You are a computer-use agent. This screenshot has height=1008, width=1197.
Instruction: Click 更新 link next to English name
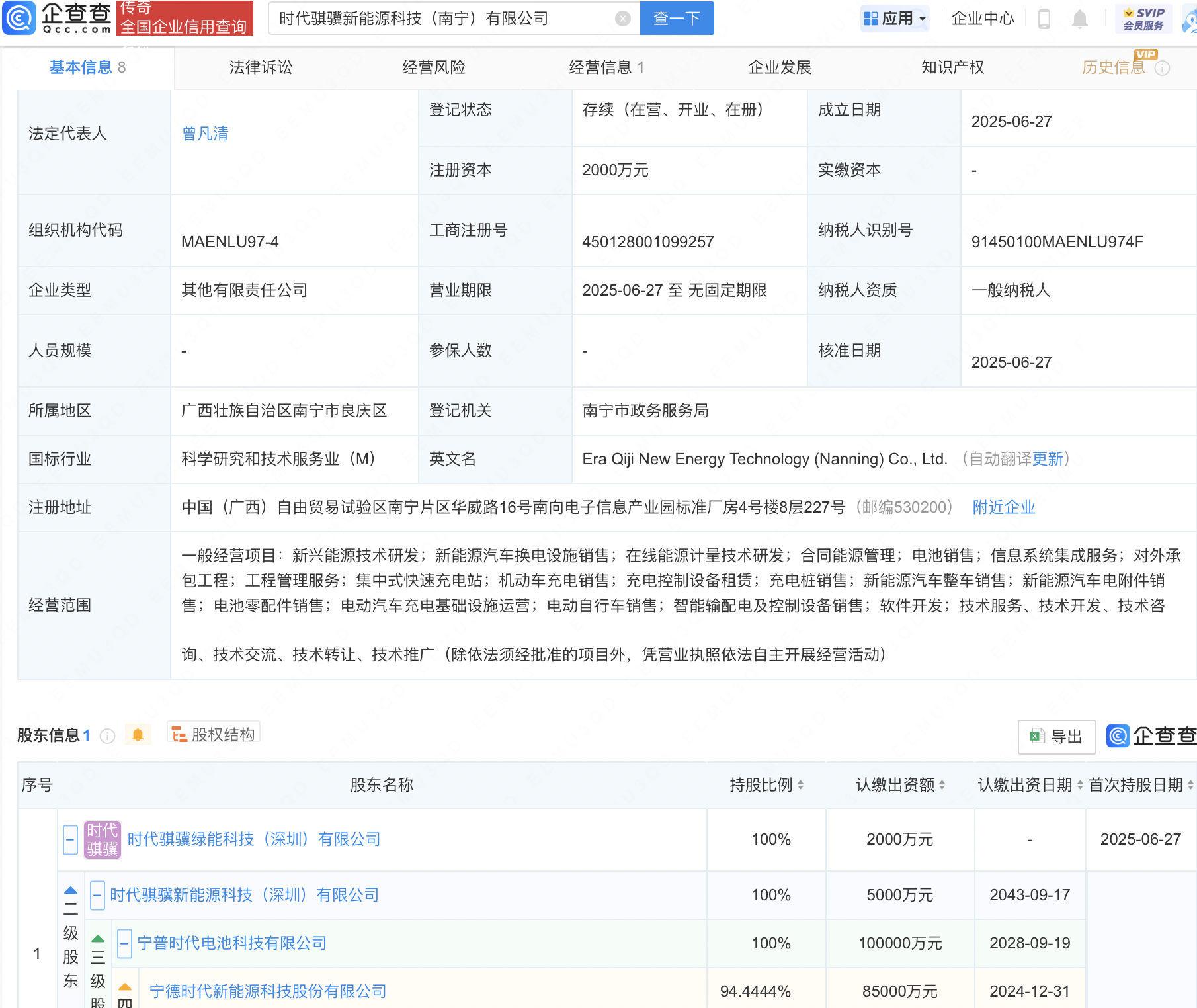[1048, 459]
